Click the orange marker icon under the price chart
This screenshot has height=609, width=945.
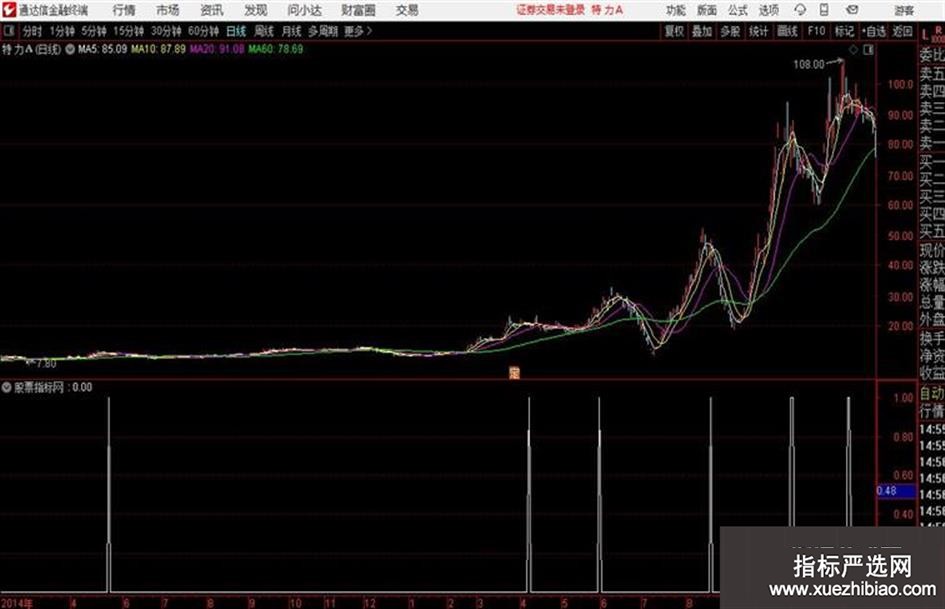point(514,373)
